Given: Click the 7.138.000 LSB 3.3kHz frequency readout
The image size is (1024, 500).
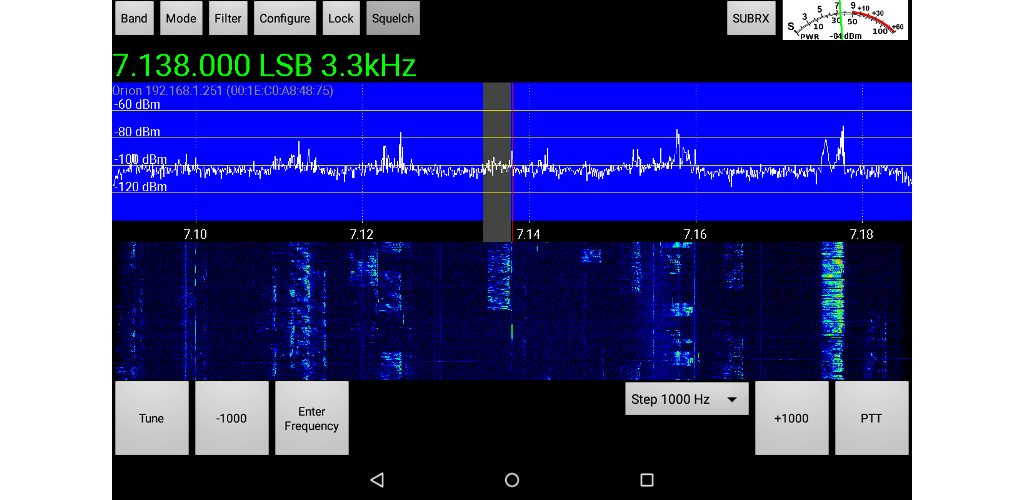Looking at the screenshot, I should [264, 65].
